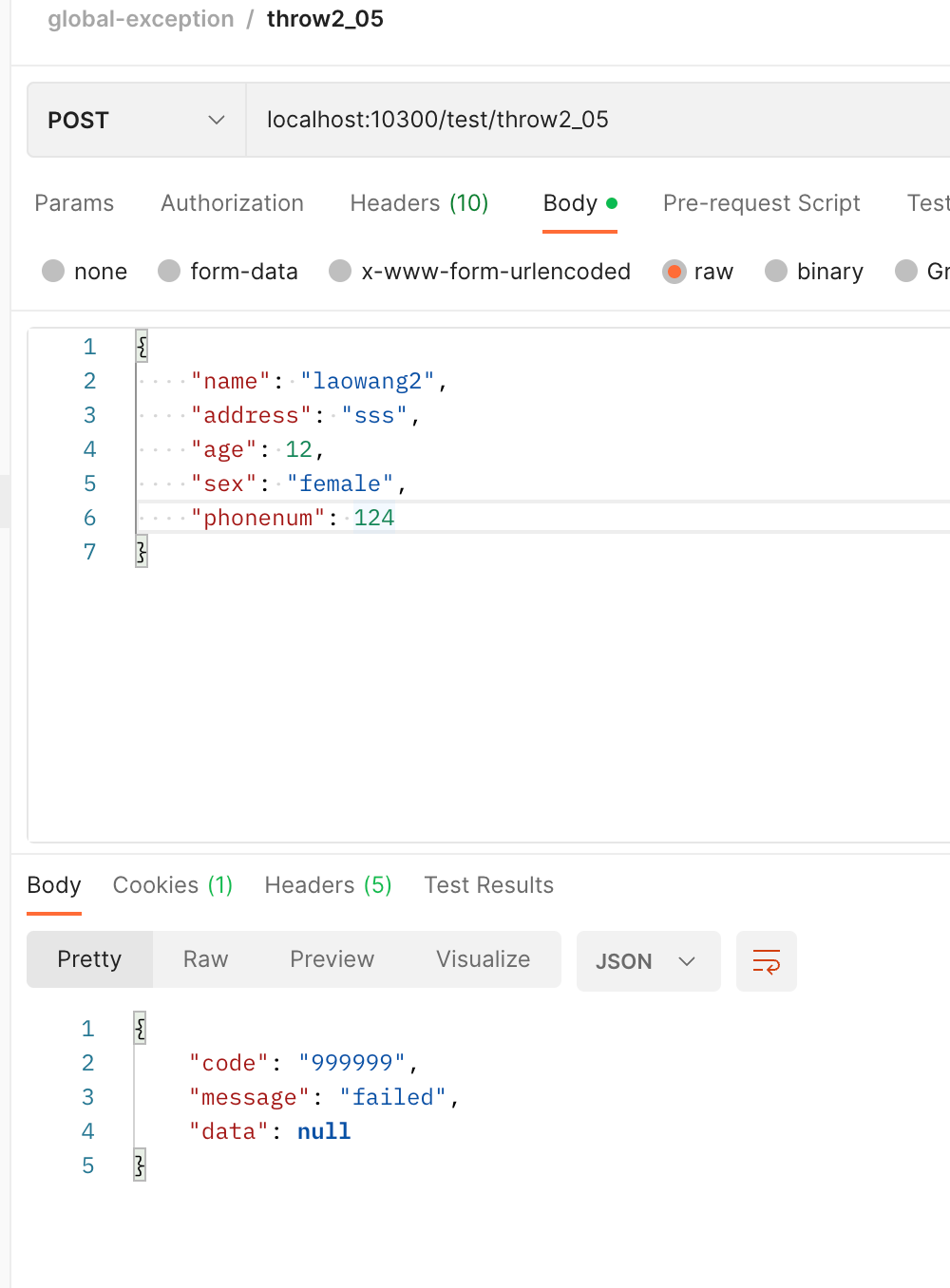
Task: Open the Authorization tab
Action: [232, 203]
